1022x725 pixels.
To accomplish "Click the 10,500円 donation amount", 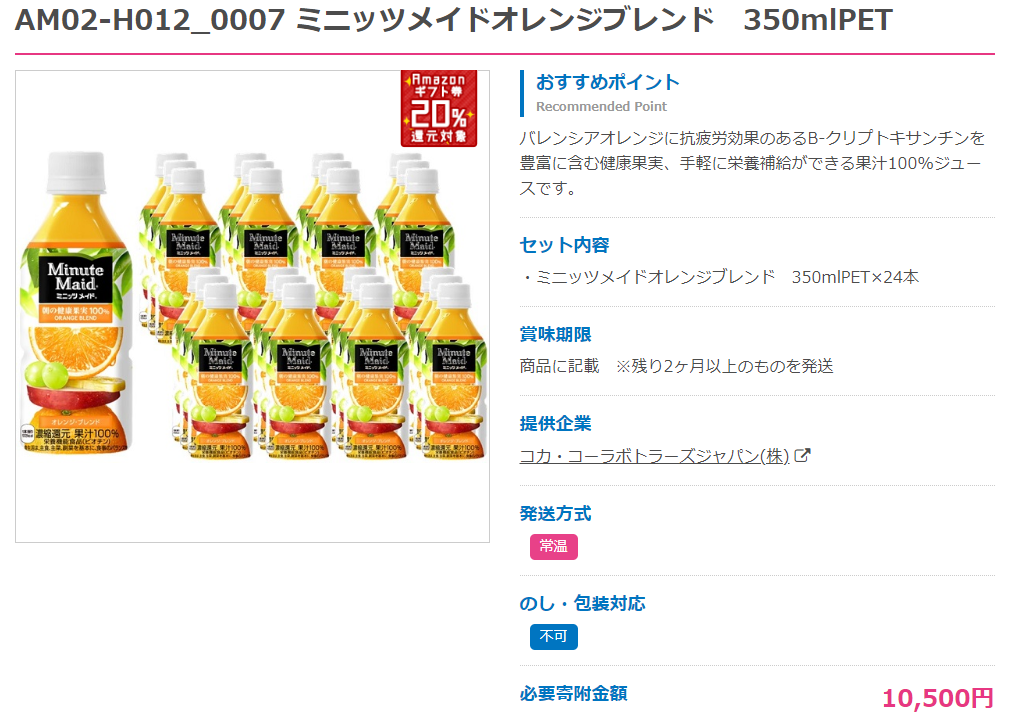I will (938, 698).
